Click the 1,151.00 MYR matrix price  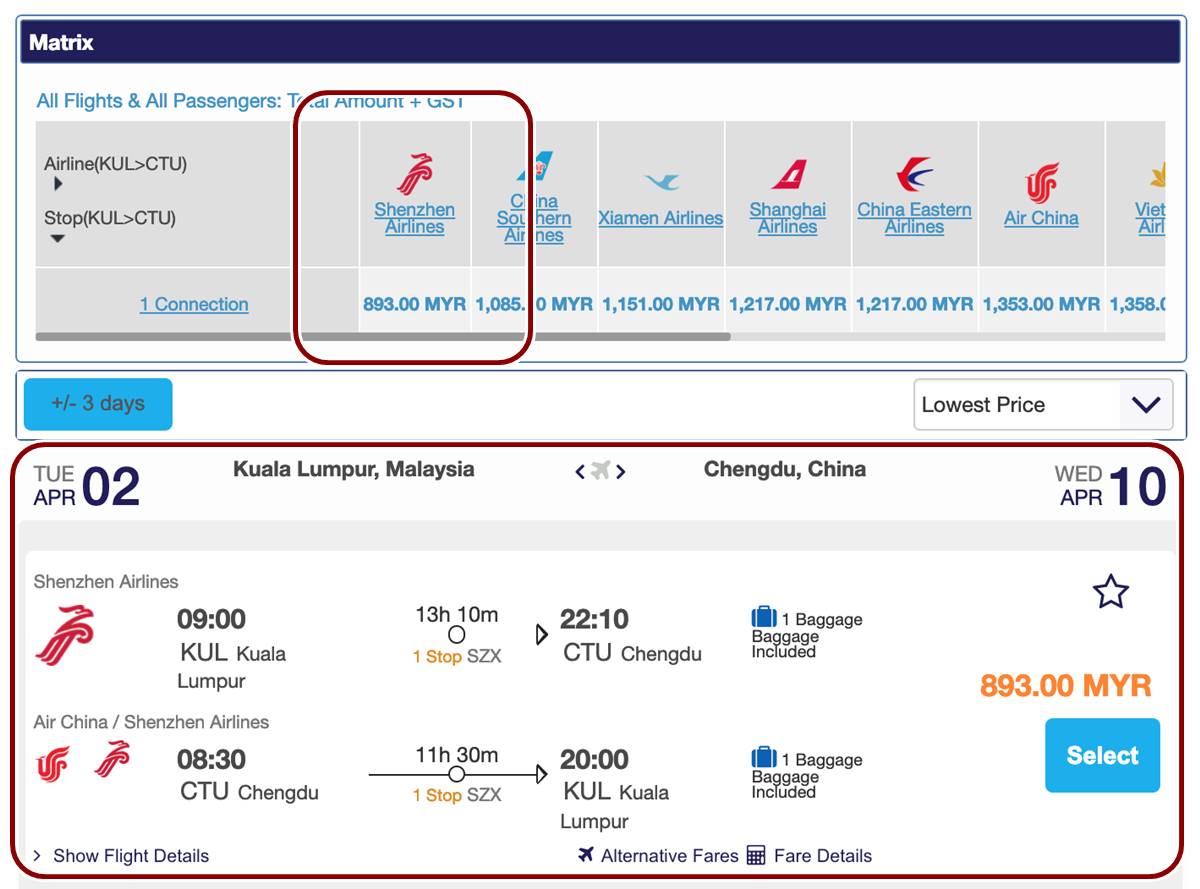pyautogui.click(x=661, y=304)
